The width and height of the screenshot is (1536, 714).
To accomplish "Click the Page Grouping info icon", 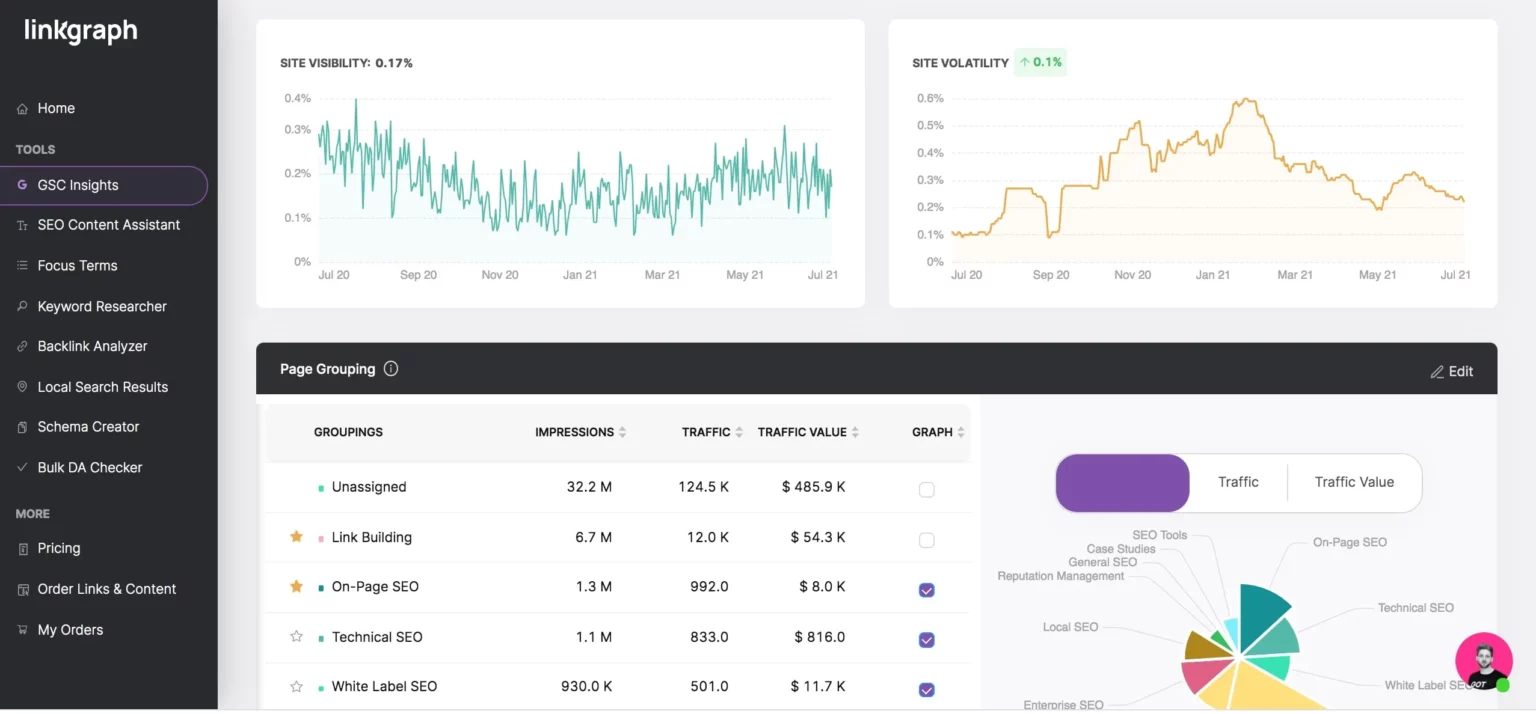I will point(390,368).
